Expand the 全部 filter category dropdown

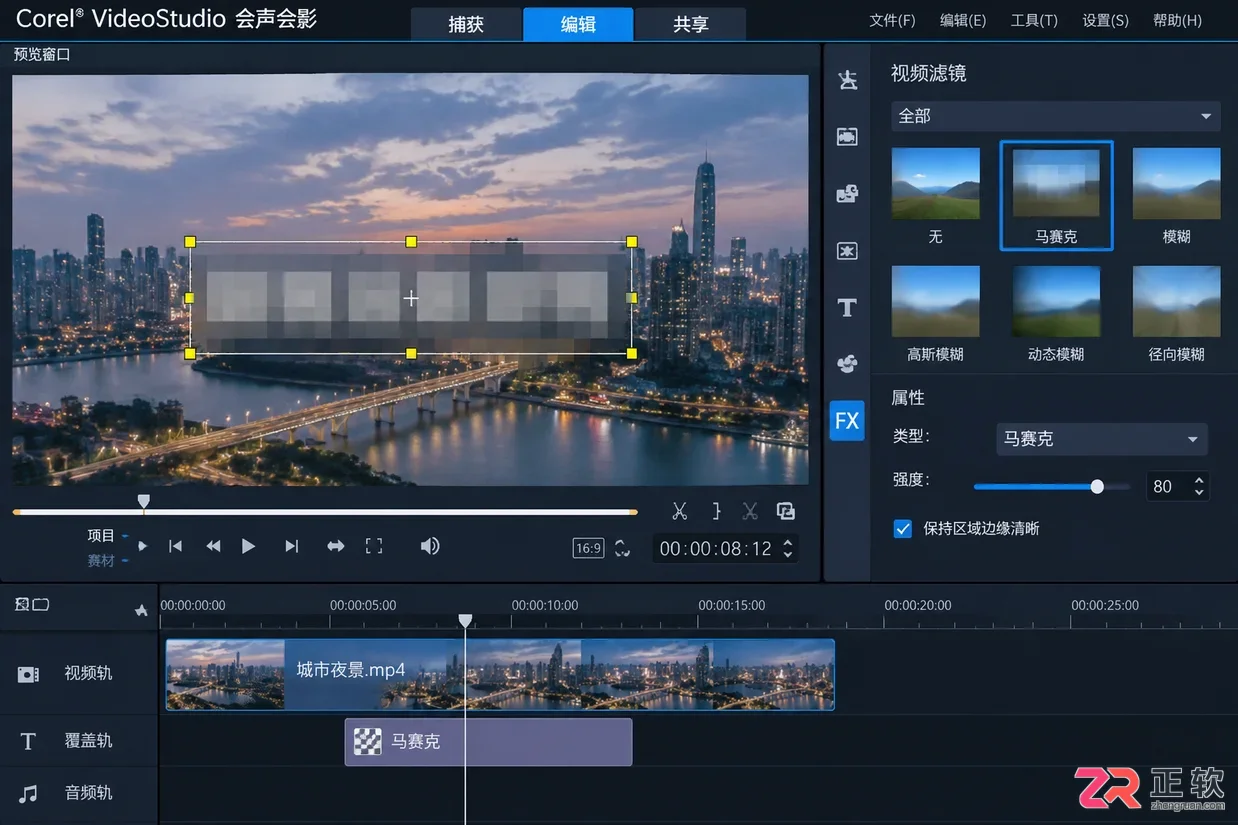[x=1055, y=116]
